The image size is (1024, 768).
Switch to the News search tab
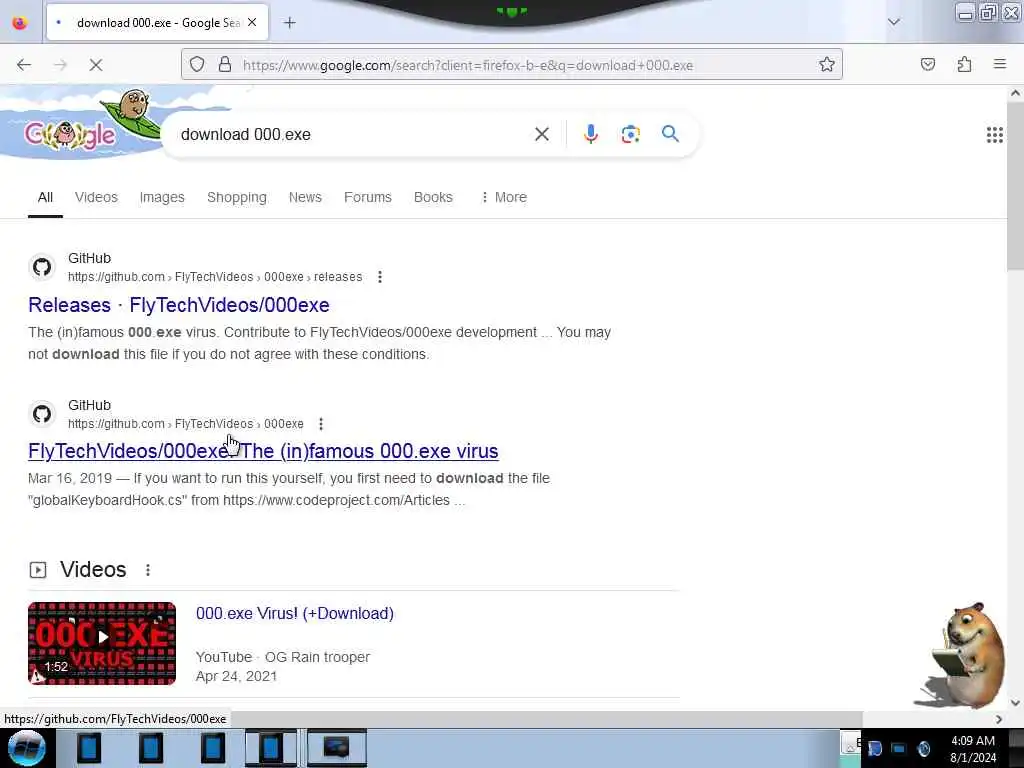pyautogui.click(x=305, y=197)
